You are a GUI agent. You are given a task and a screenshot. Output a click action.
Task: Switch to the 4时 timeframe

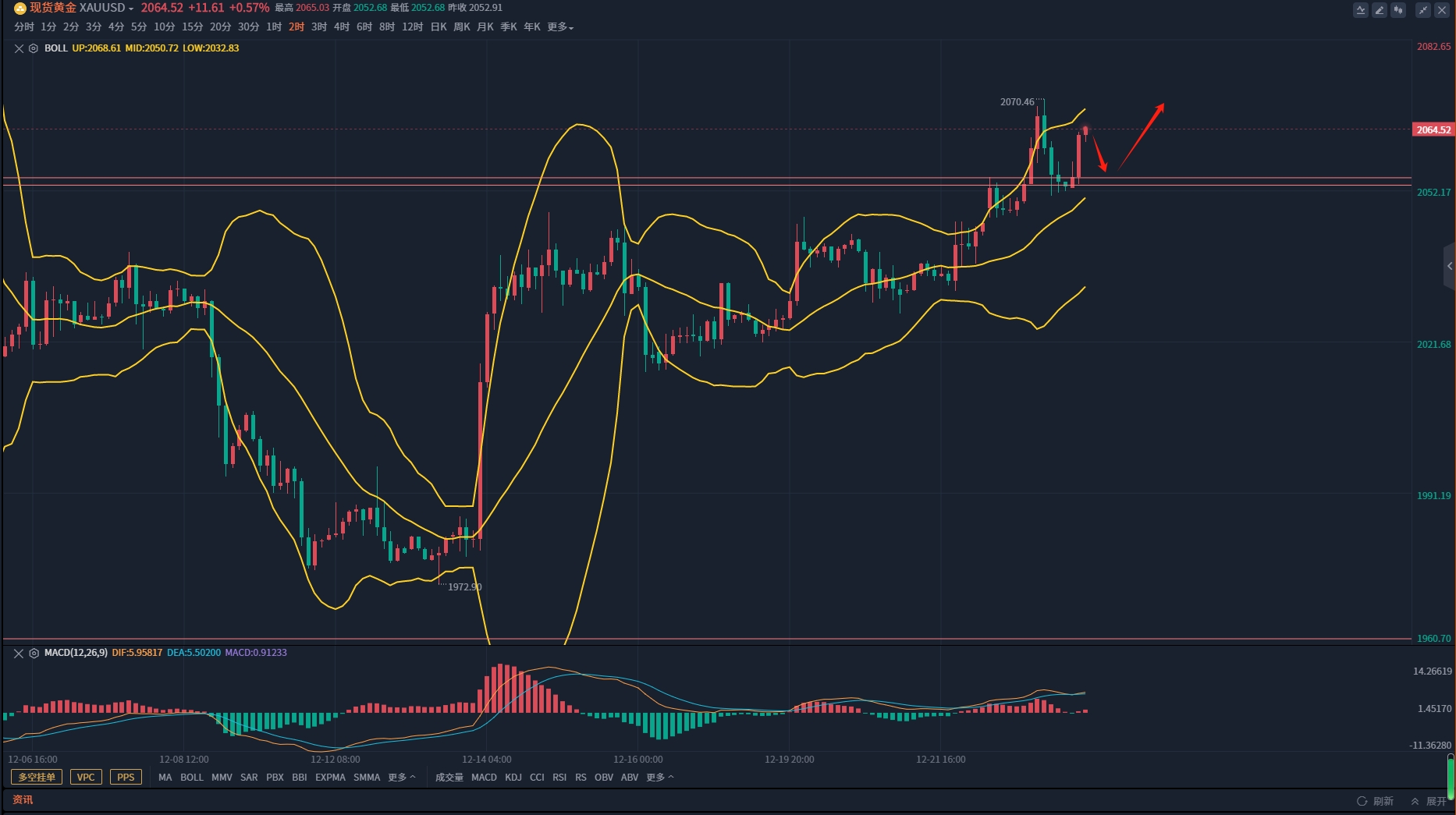(342, 27)
